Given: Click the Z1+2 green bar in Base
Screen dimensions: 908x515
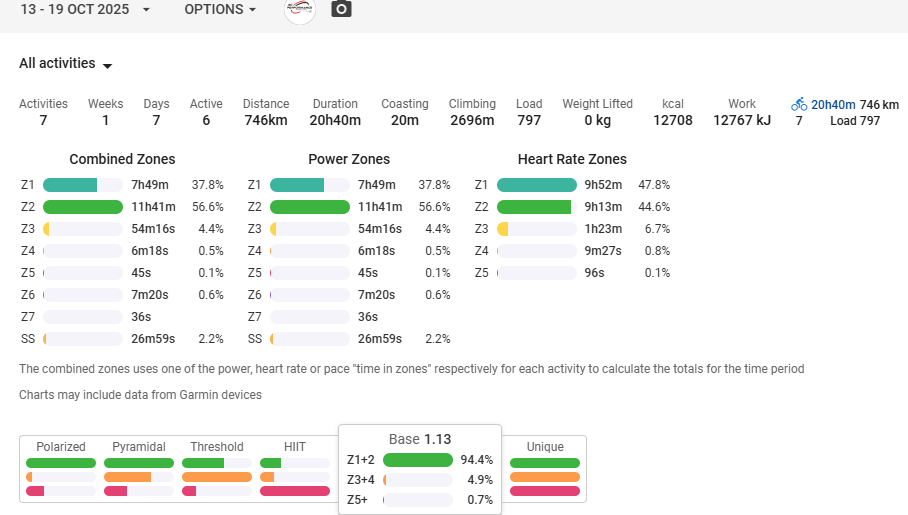Looking at the screenshot, I should click(x=418, y=460).
